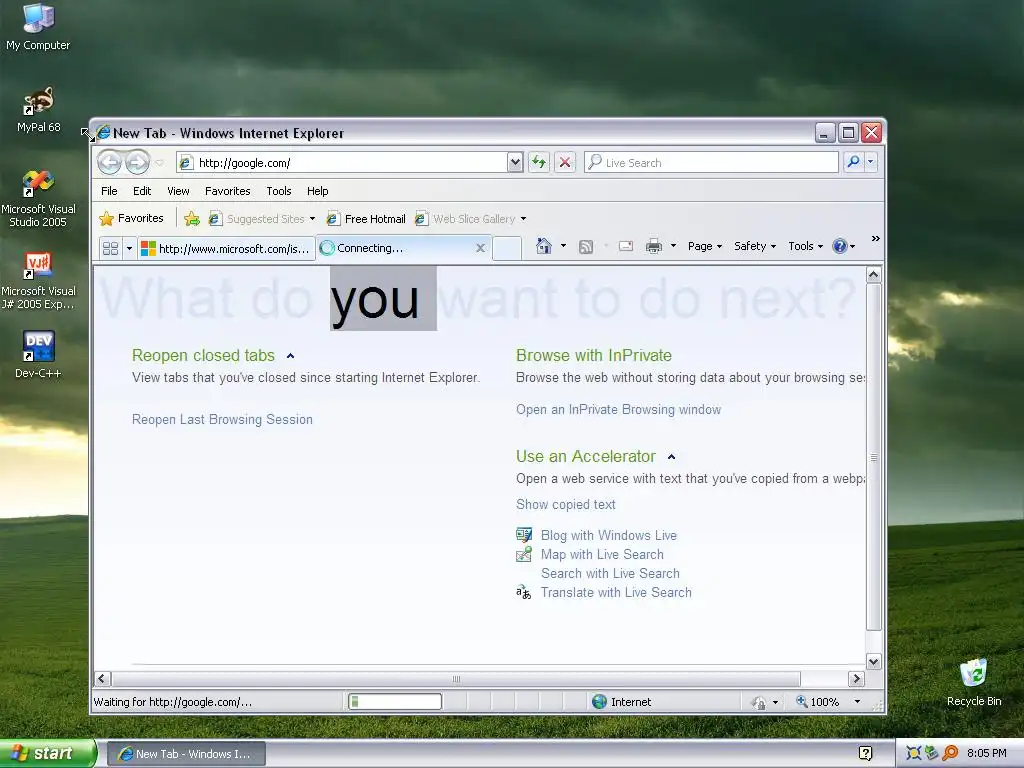Collapse the Use an Accelerator section
This screenshot has height=768, width=1024.
tap(671, 457)
